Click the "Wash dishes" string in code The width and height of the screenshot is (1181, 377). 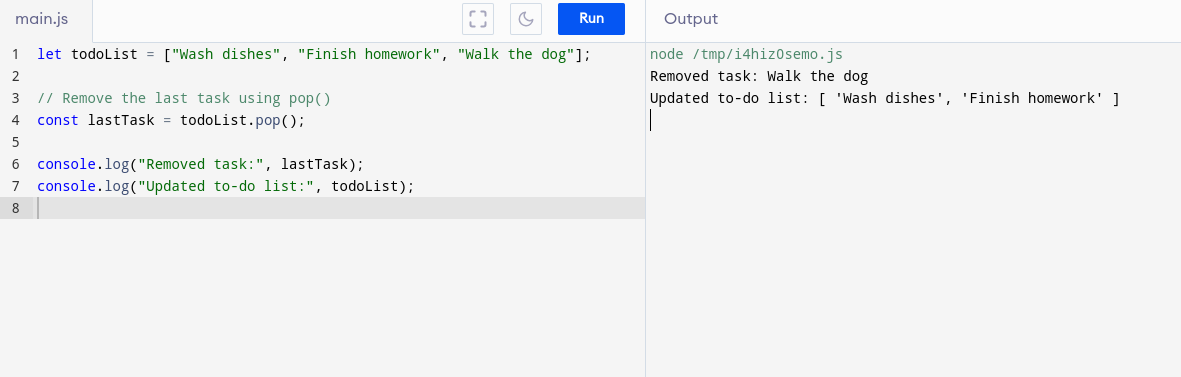226,55
